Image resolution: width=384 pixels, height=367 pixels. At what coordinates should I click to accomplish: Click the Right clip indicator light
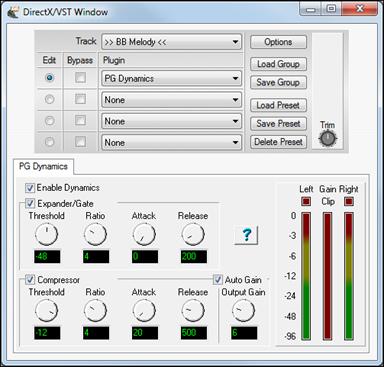(x=349, y=201)
